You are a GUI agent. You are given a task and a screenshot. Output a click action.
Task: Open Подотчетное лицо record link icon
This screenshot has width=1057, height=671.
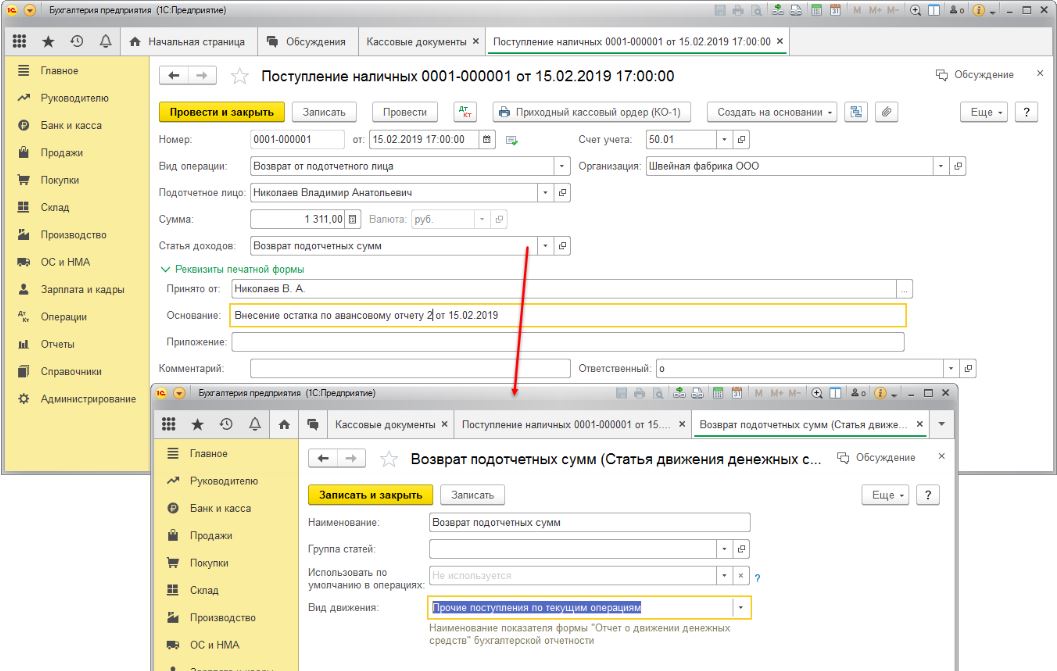[562, 193]
